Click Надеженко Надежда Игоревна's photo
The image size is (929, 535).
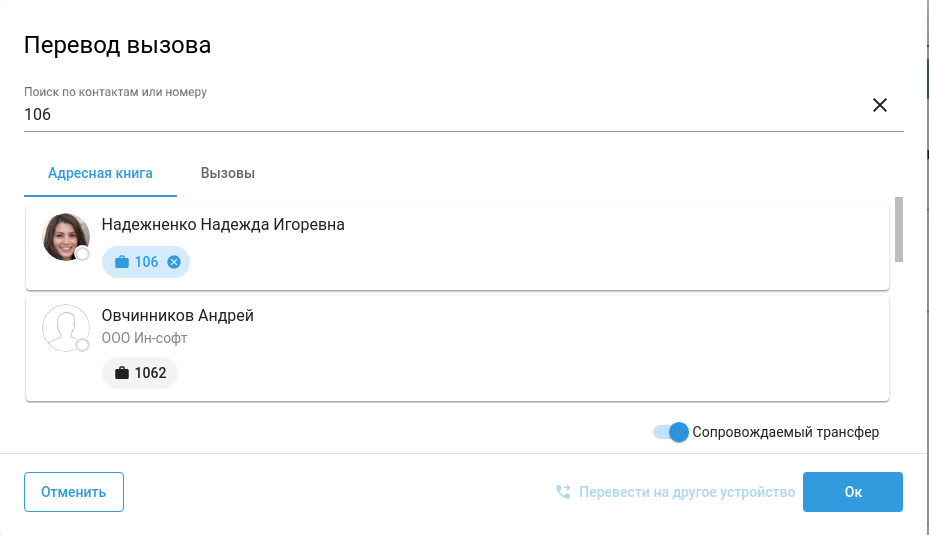tap(65, 236)
